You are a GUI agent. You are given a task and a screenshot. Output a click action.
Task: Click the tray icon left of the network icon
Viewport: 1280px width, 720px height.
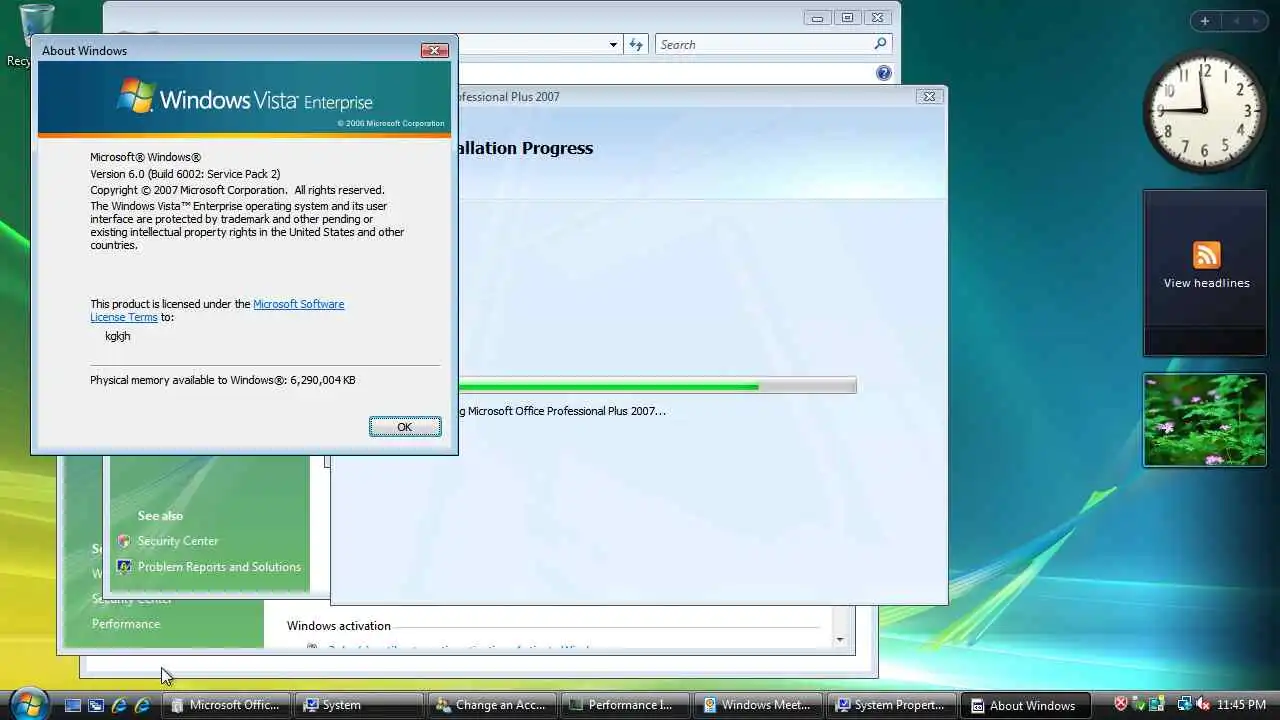1156,704
